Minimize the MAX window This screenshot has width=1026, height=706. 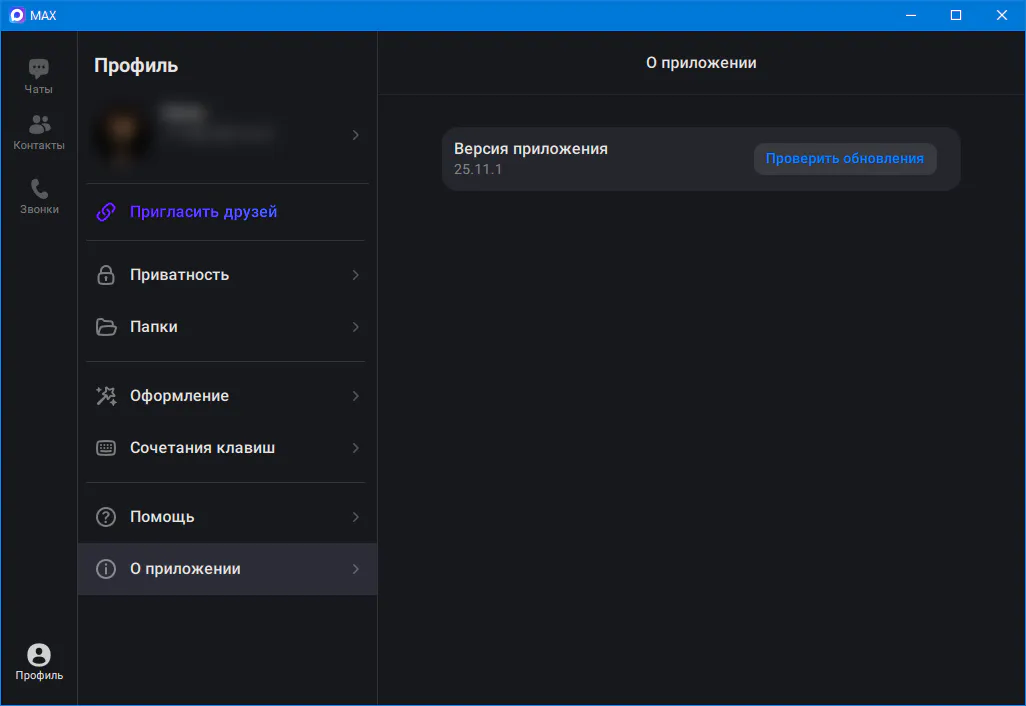point(911,15)
